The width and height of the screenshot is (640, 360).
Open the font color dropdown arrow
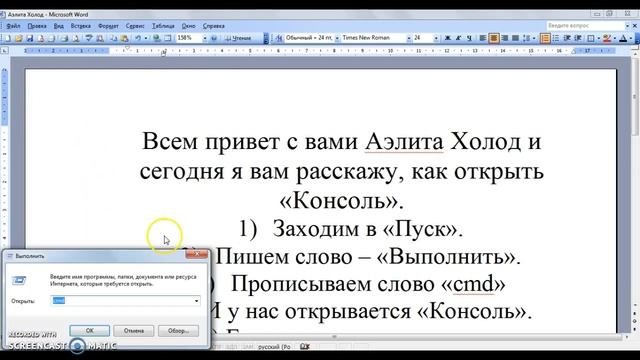[631, 38]
